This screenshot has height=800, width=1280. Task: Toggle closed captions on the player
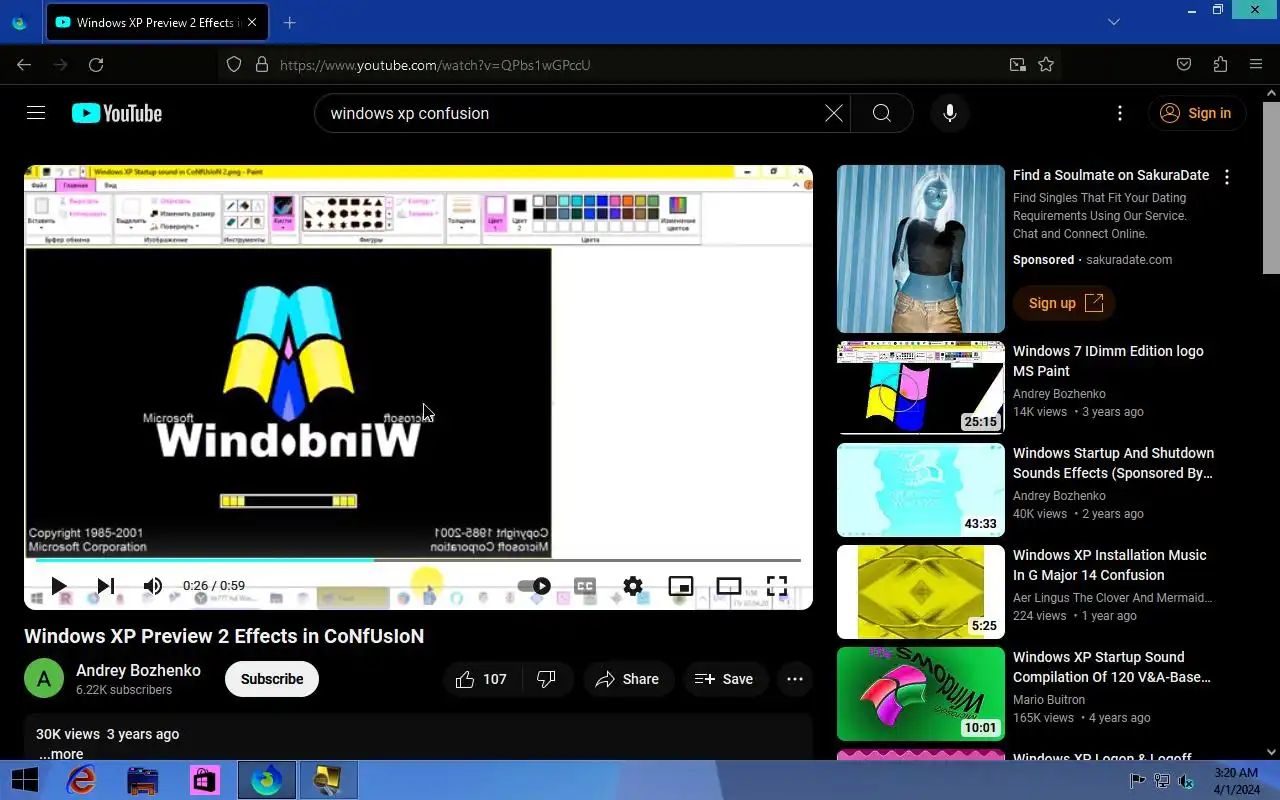585,586
